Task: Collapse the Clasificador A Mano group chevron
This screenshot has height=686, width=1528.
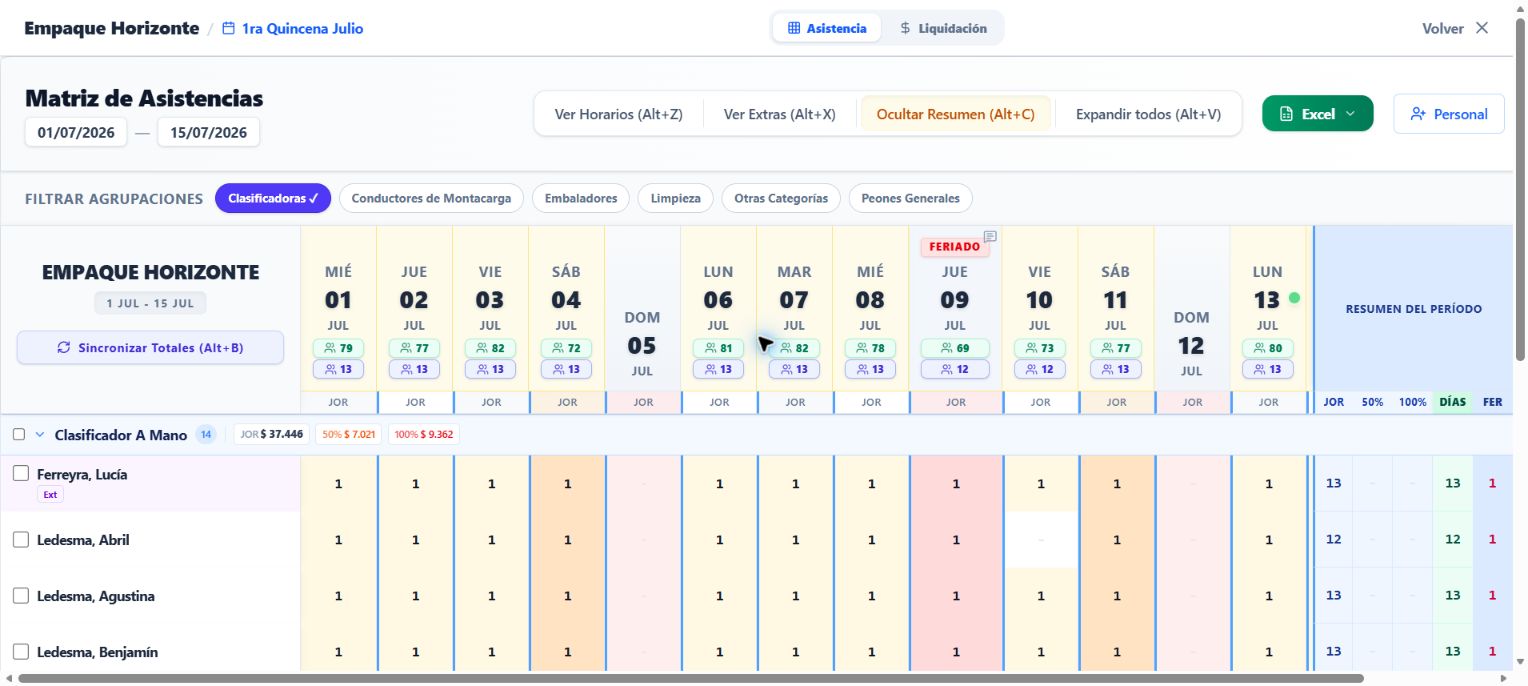Action: point(40,434)
